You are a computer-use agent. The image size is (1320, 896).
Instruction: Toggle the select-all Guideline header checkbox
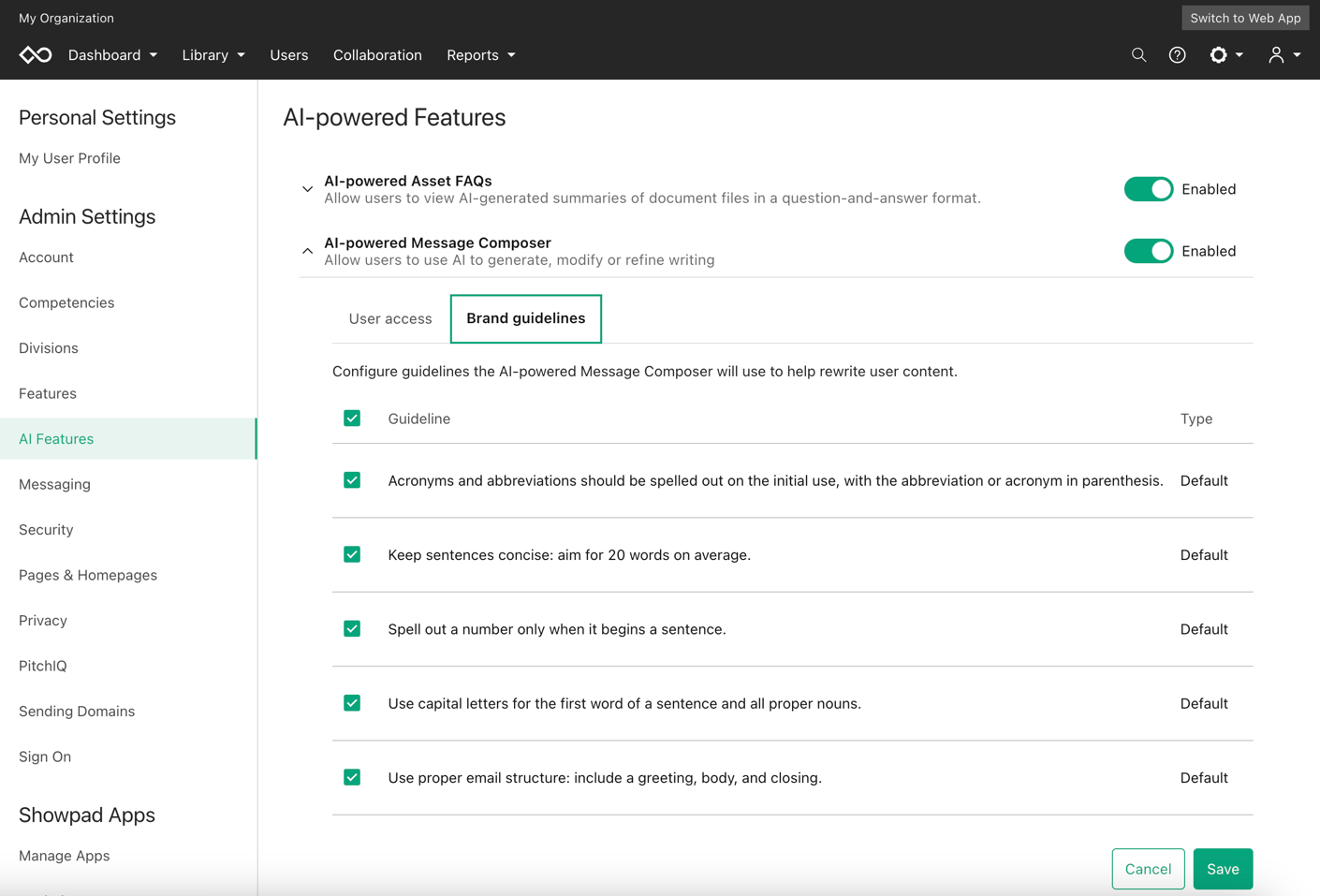[352, 419]
